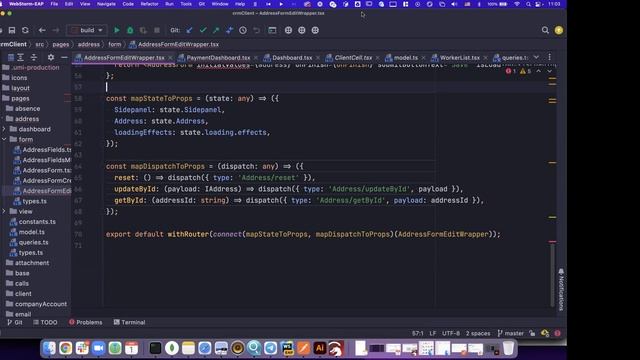Expand all project tree items icon
The width and height of the screenshot is (640, 360).
[20, 58]
